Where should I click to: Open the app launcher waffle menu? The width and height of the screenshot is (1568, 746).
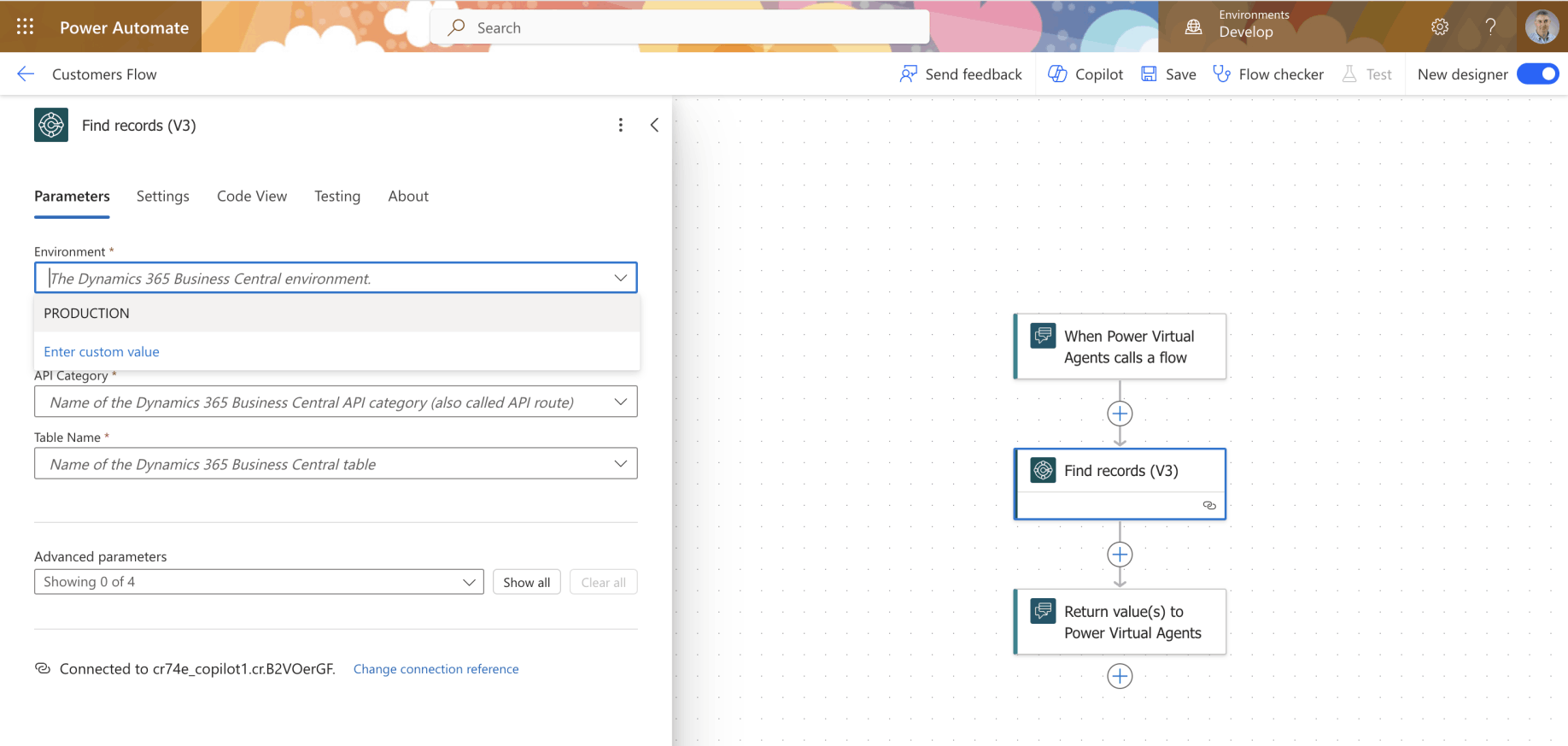(x=26, y=26)
